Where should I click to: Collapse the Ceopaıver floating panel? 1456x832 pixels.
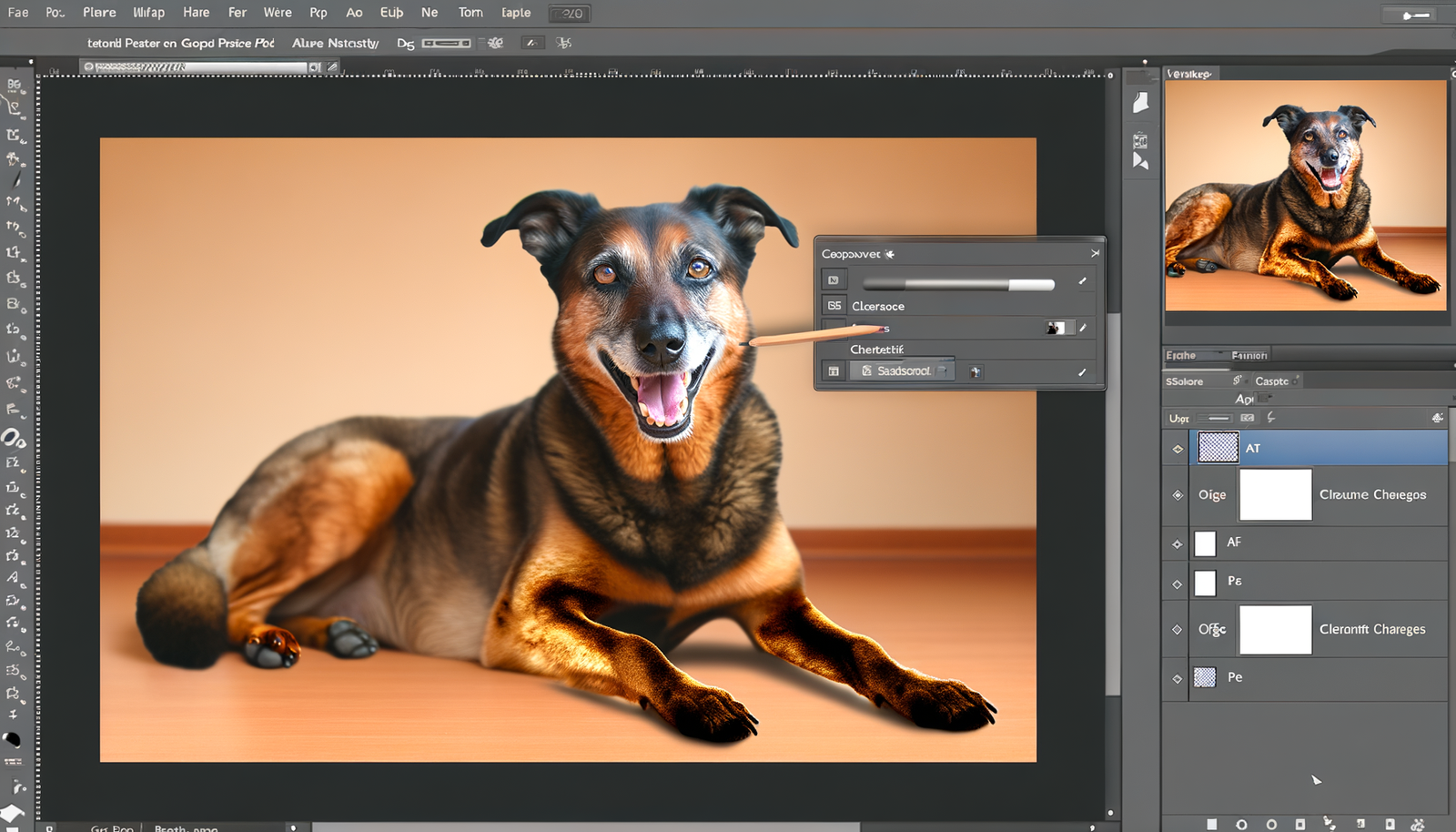click(1095, 254)
